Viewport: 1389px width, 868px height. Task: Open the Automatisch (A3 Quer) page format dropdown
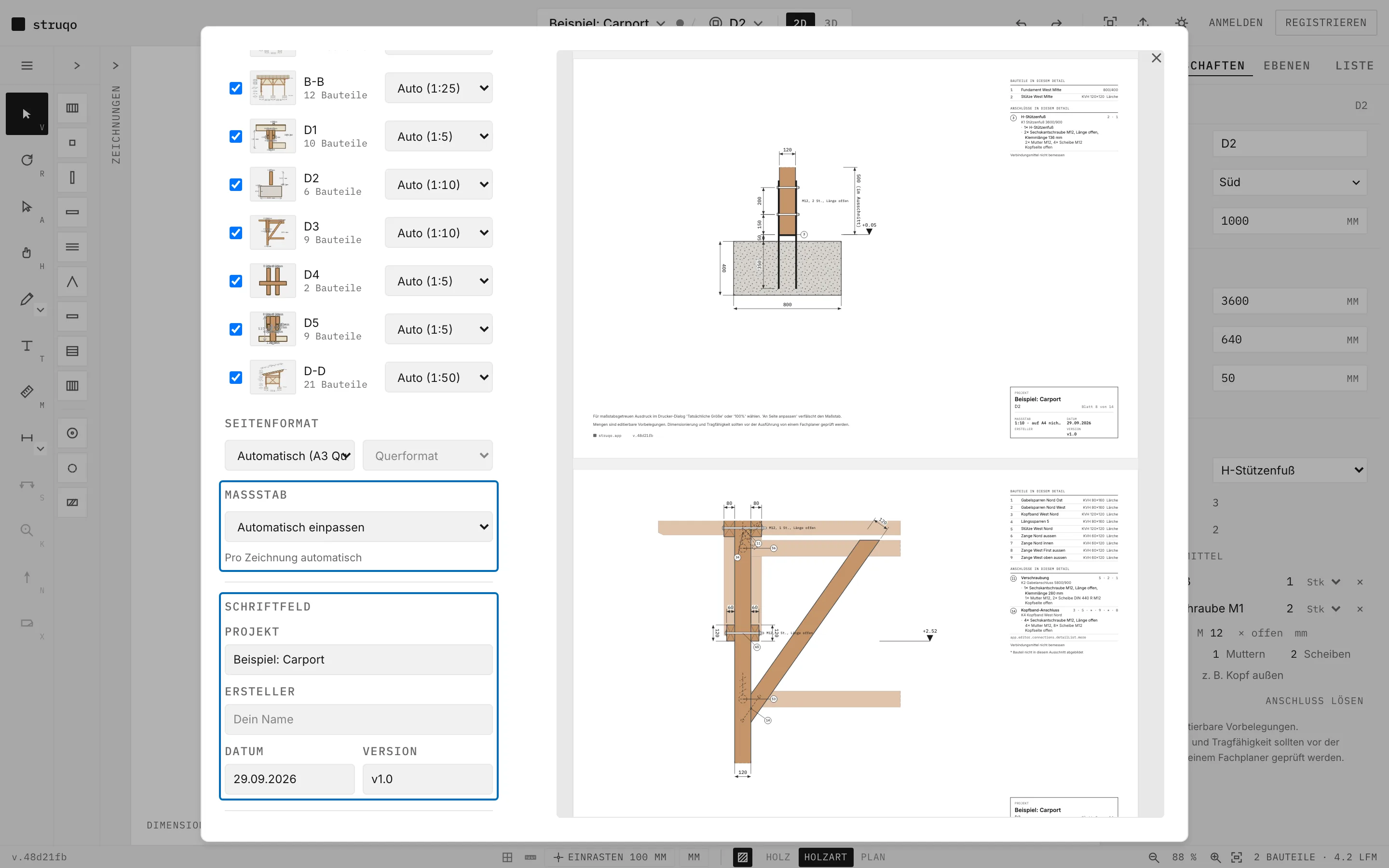point(290,455)
